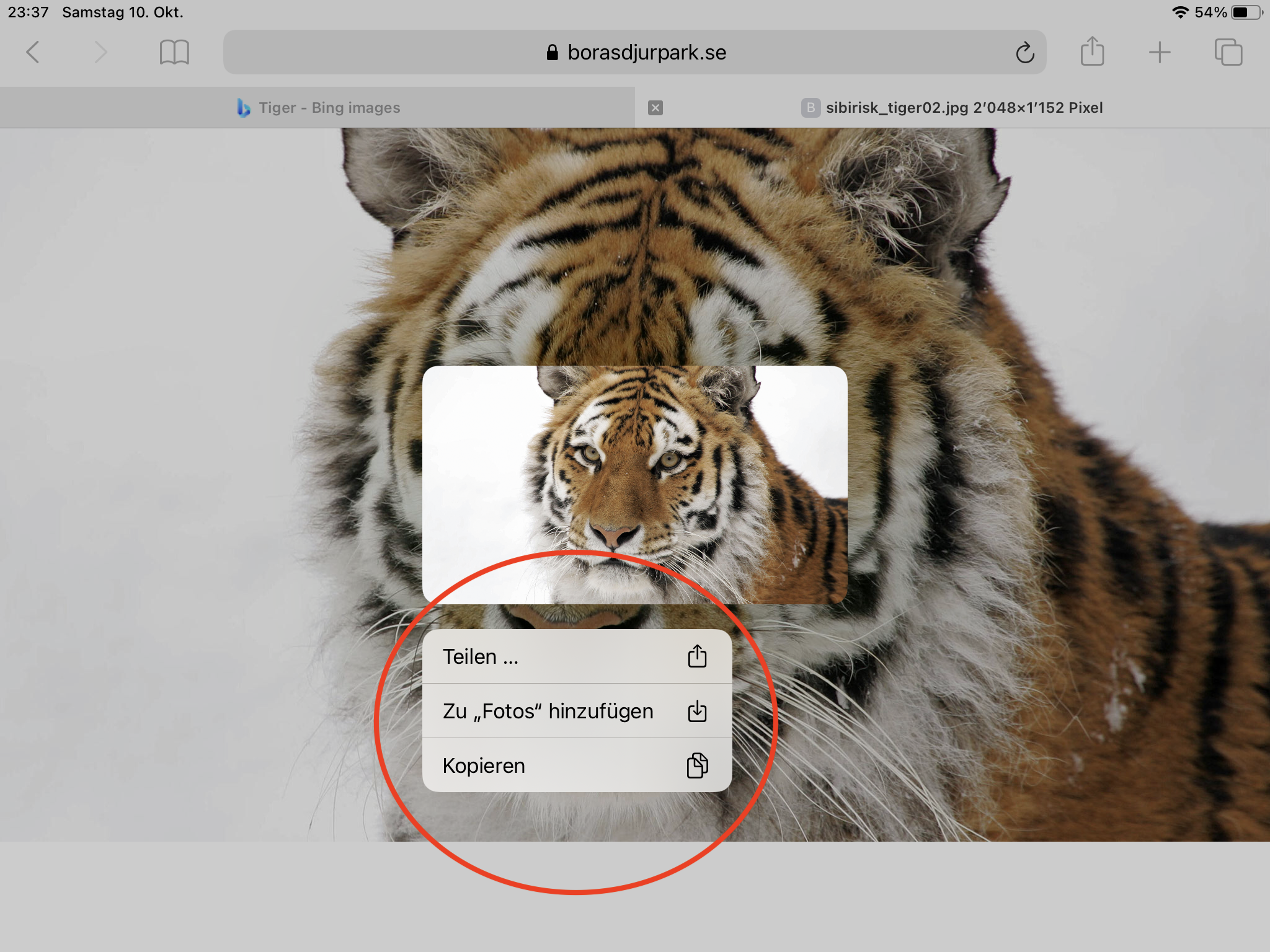The height and width of the screenshot is (952, 1270).
Task: Choose Kopieren in the context menu
Action: point(577,765)
